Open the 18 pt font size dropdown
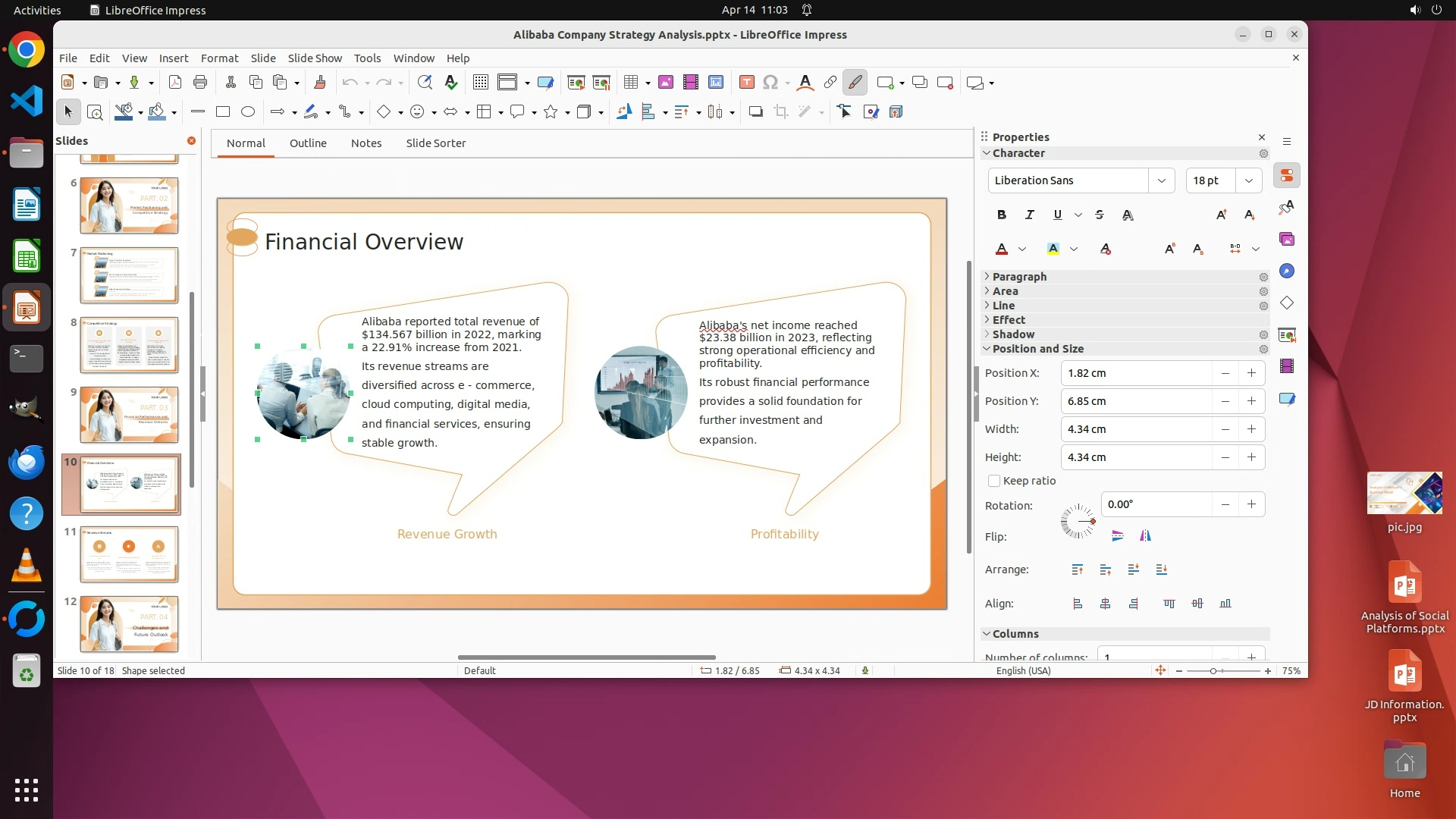This screenshot has height=819, width=1456. pos(1248,180)
